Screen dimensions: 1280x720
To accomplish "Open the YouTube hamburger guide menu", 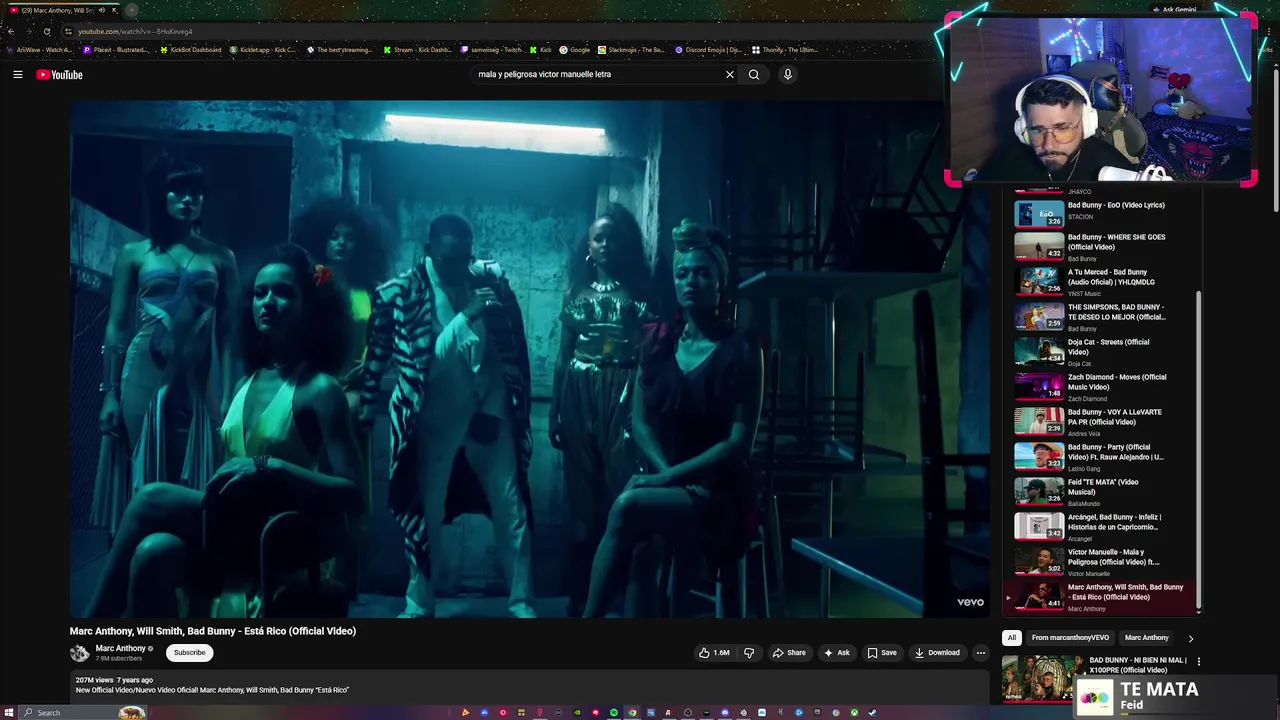I will [17, 75].
